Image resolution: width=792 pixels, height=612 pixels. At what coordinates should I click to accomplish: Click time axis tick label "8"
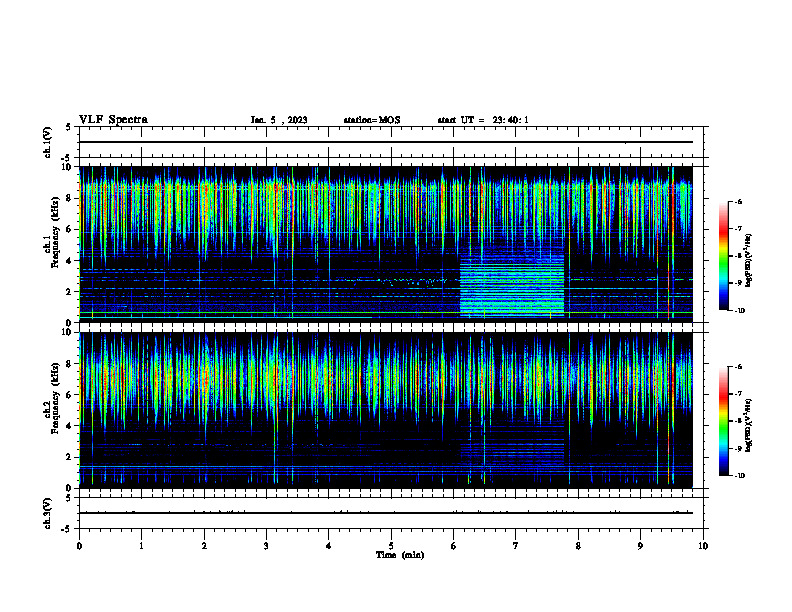578,546
